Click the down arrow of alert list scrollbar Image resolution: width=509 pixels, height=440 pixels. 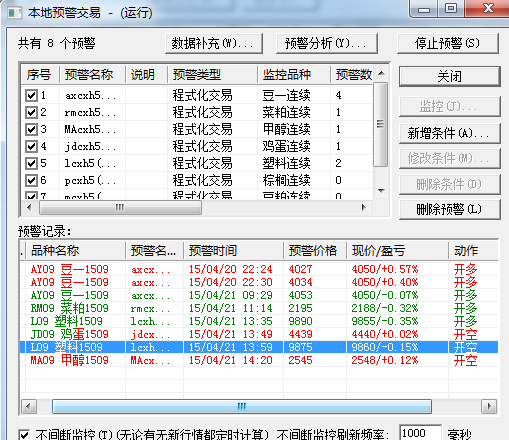(382, 191)
